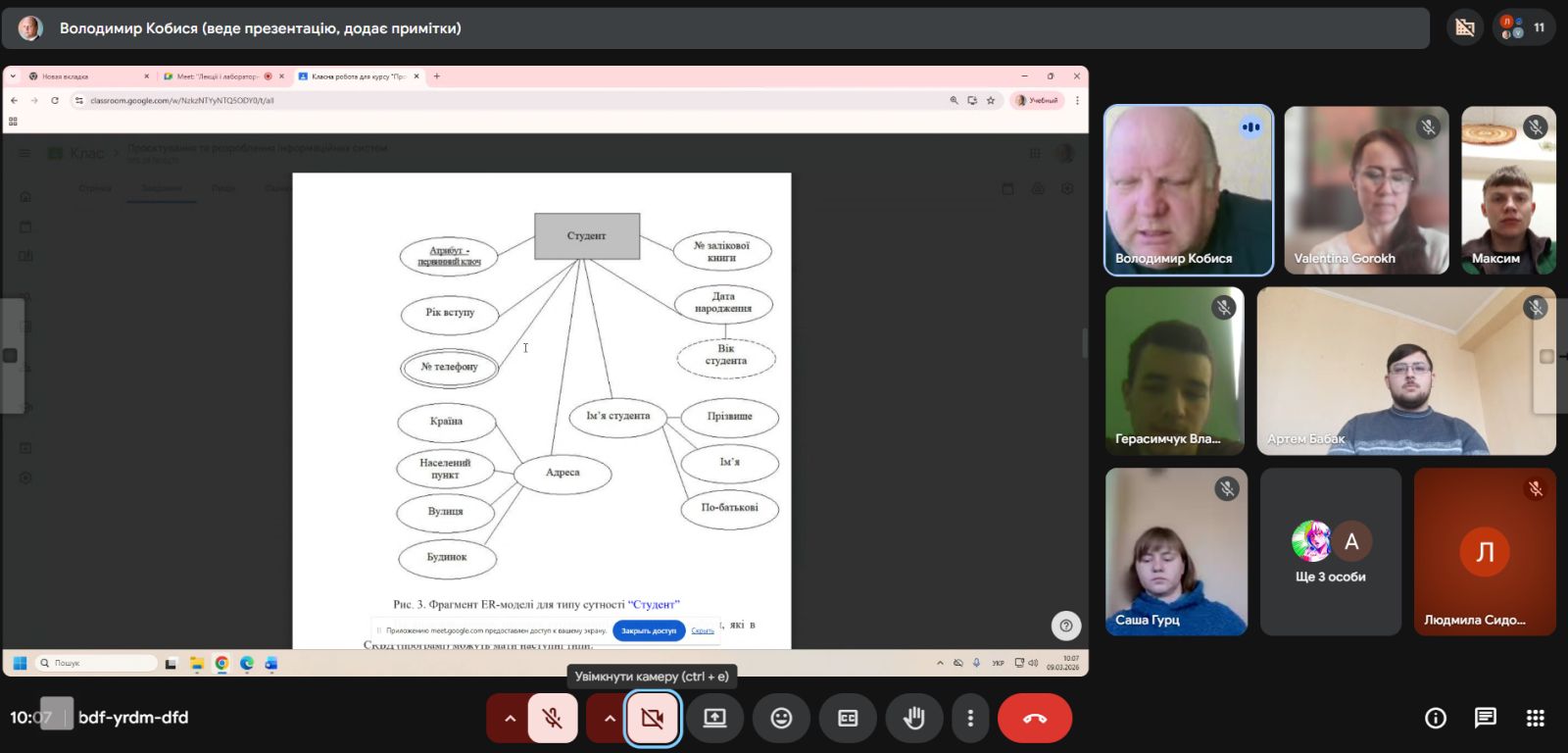1568x753 pixels.
Task: Click the present screen icon
Action: pos(715,719)
